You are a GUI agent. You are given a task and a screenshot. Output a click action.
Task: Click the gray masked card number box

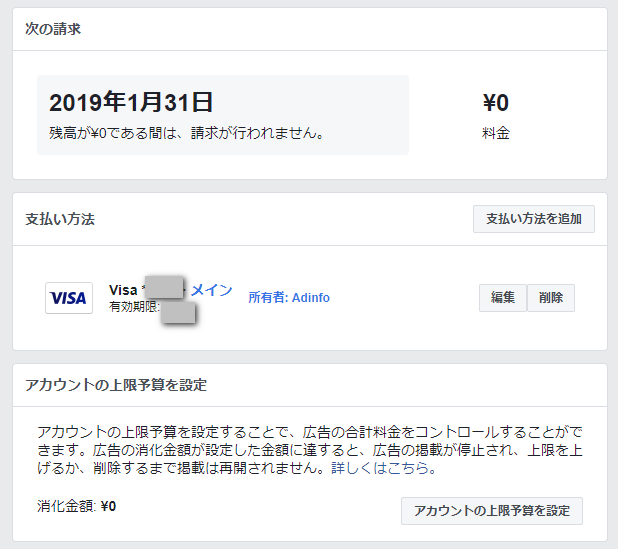(x=164, y=287)
